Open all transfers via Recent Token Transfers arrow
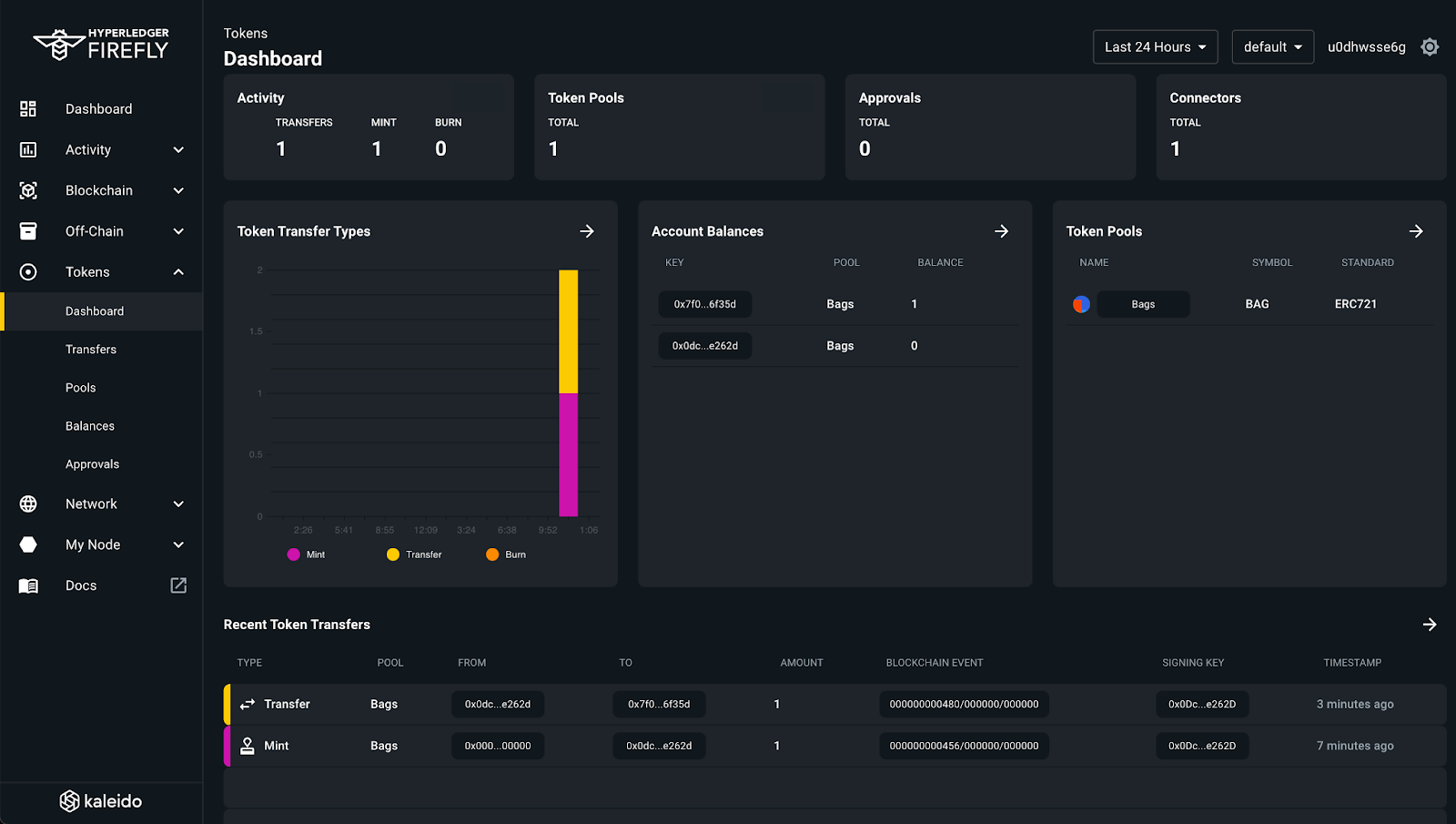The height and width of the screenshot is (824, 1456). pyautogui.click(x=1429, y=625)
